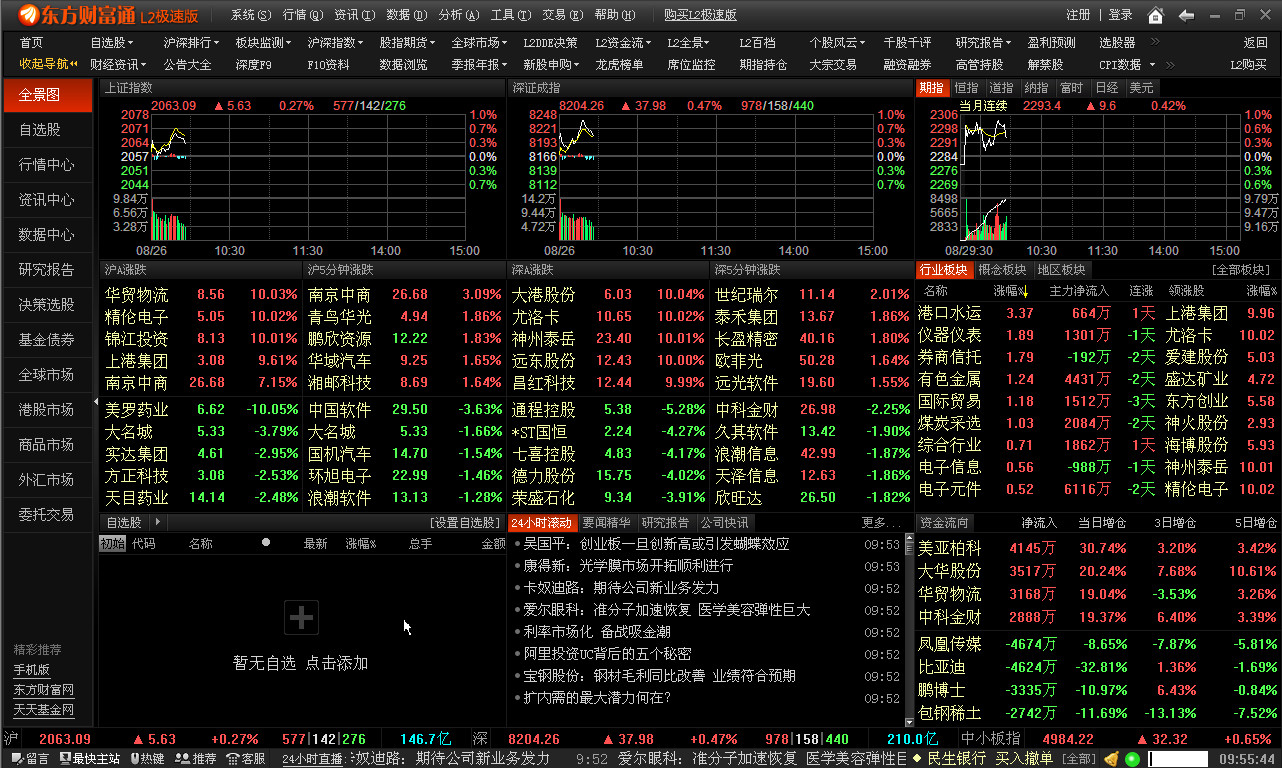Open the 新股申购 dropdown

(x=551, y=65)
